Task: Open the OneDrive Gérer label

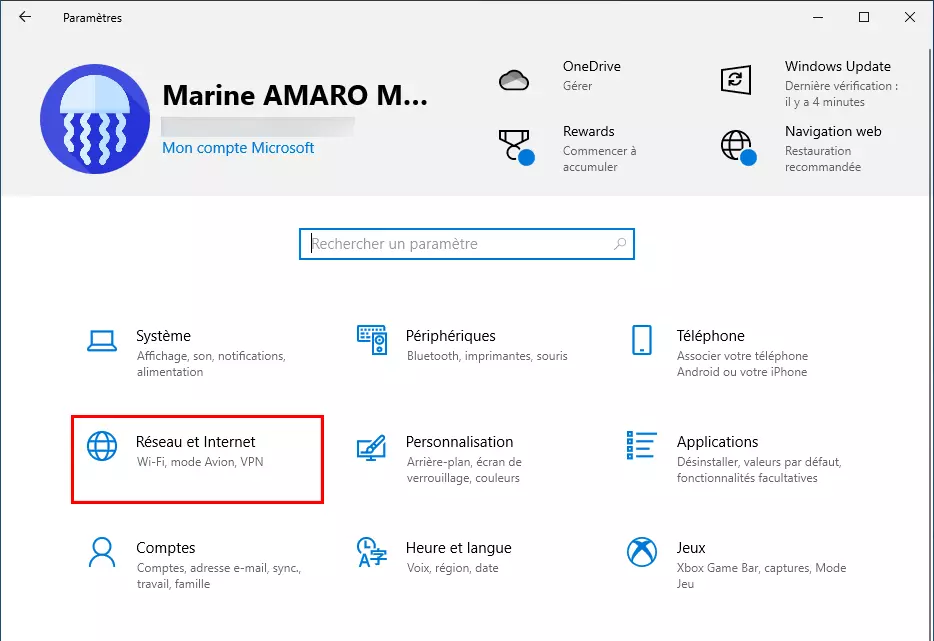Action: [x=577, y=86]
